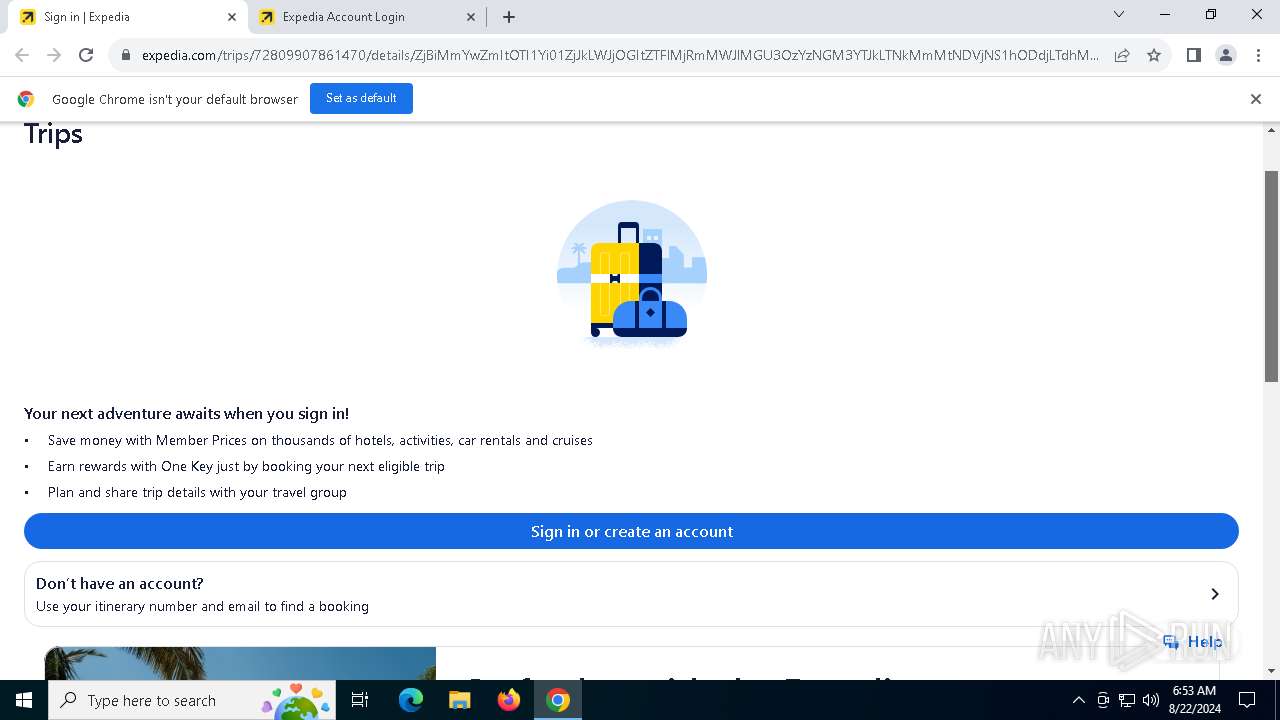Bookmark this page with the star icon
The height and width of the screenshot is (720, 1280).
coord(1154,56)
